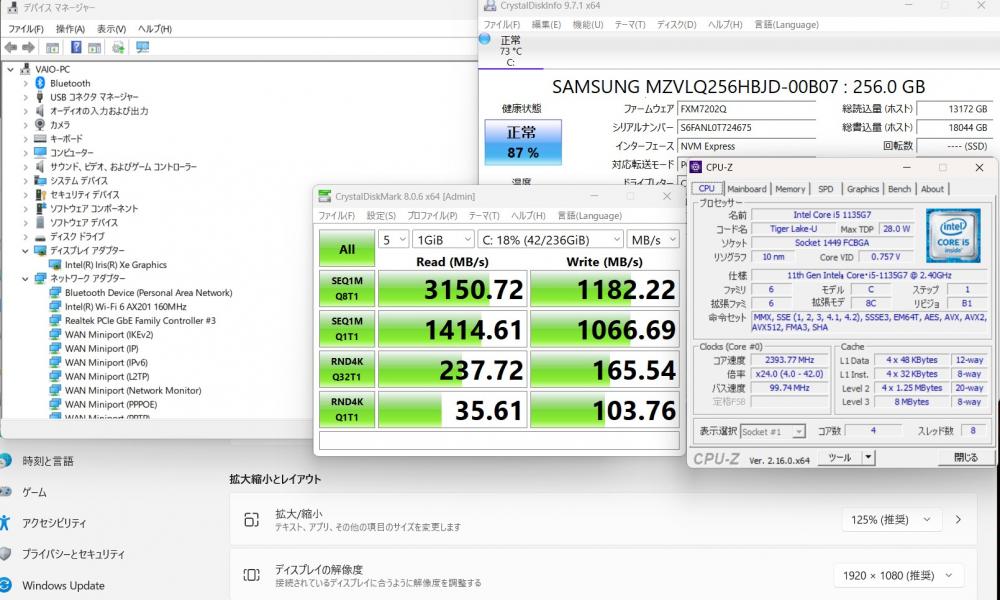Switch to the Mainboard tab in CPU-Z
This screenshot has height=600, width=1000.
746,189
